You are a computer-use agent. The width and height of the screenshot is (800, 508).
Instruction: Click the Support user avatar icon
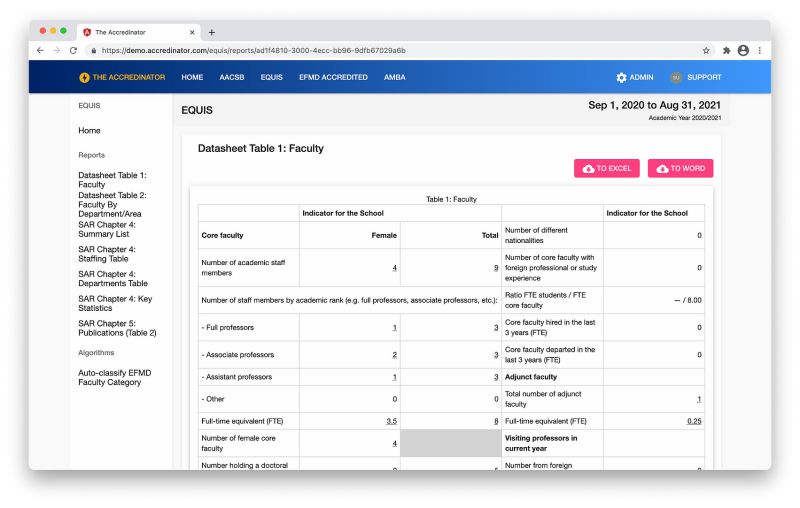(676, 78)
